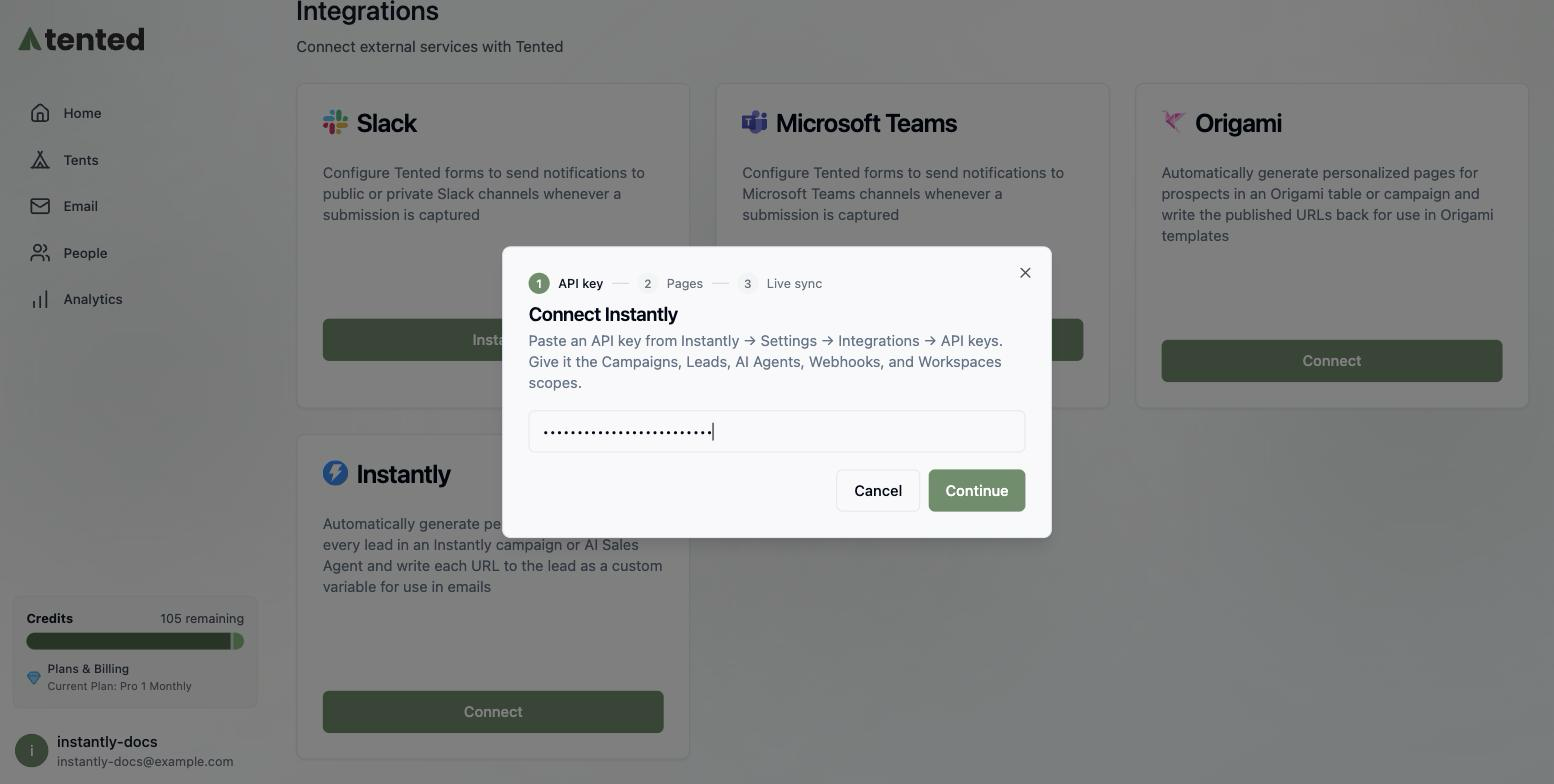Click the Slack Install button
1554x784 pixels.
pos(413,340)
